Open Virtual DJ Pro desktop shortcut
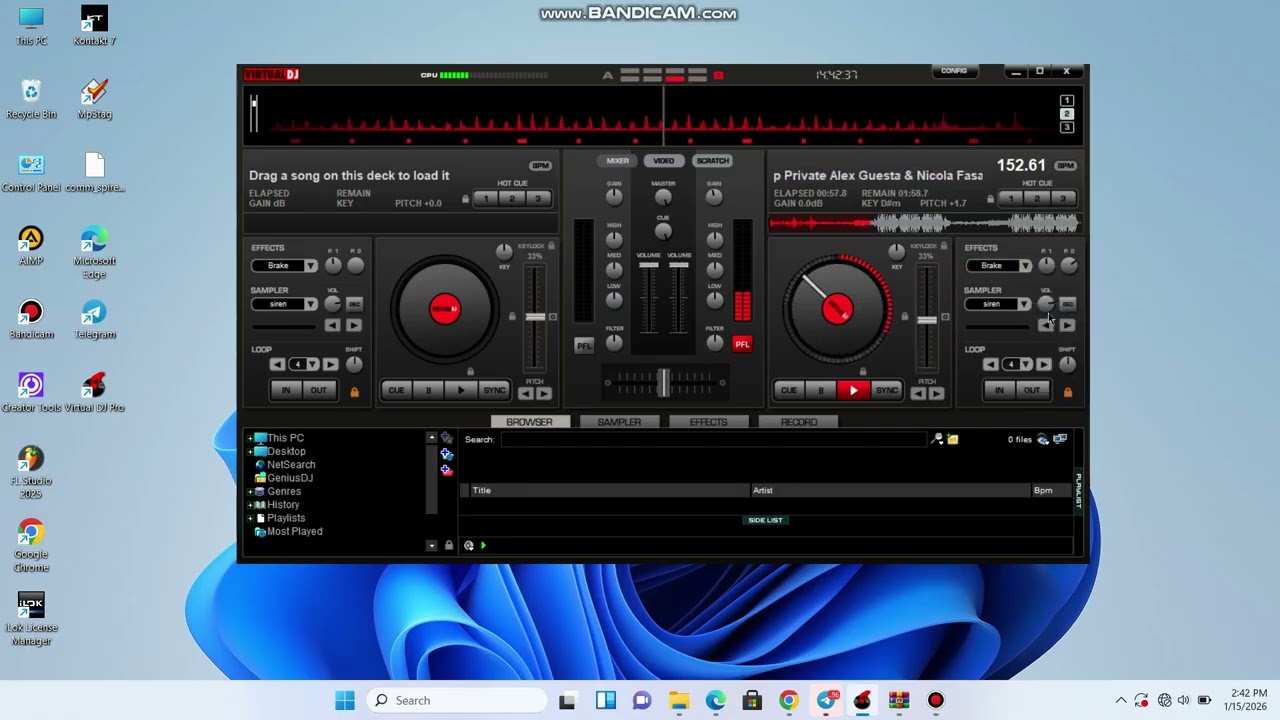This screenshot has width=1280, height=720. pos(94,392)
